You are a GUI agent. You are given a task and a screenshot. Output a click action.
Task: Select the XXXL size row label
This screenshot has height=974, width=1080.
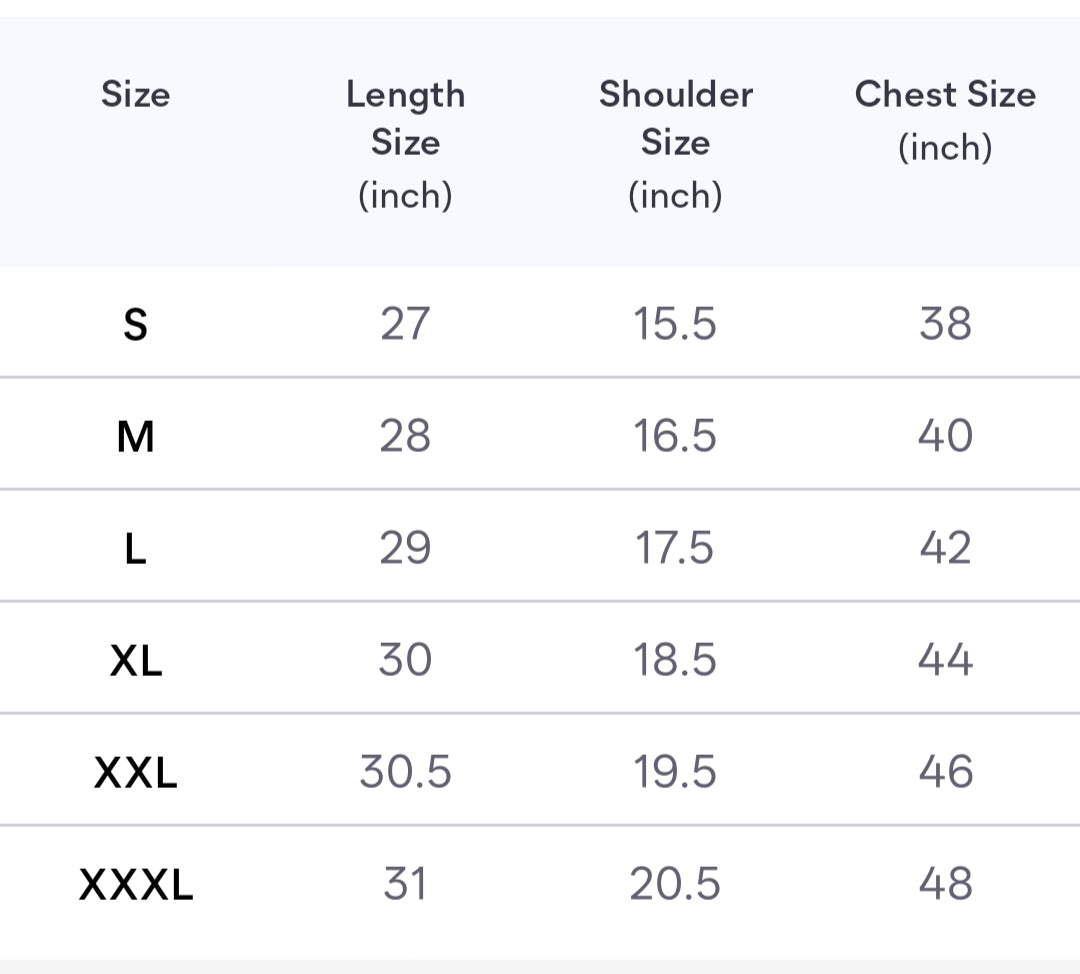pos(135,884)
